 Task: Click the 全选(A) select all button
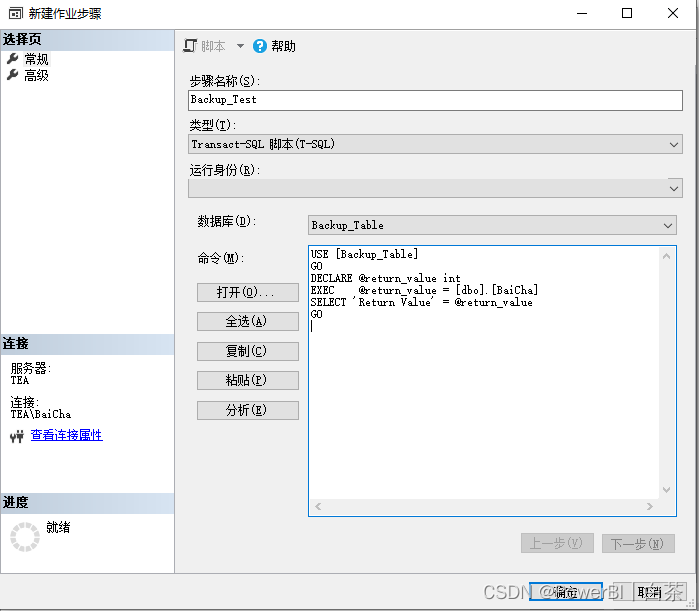[248, 321]
